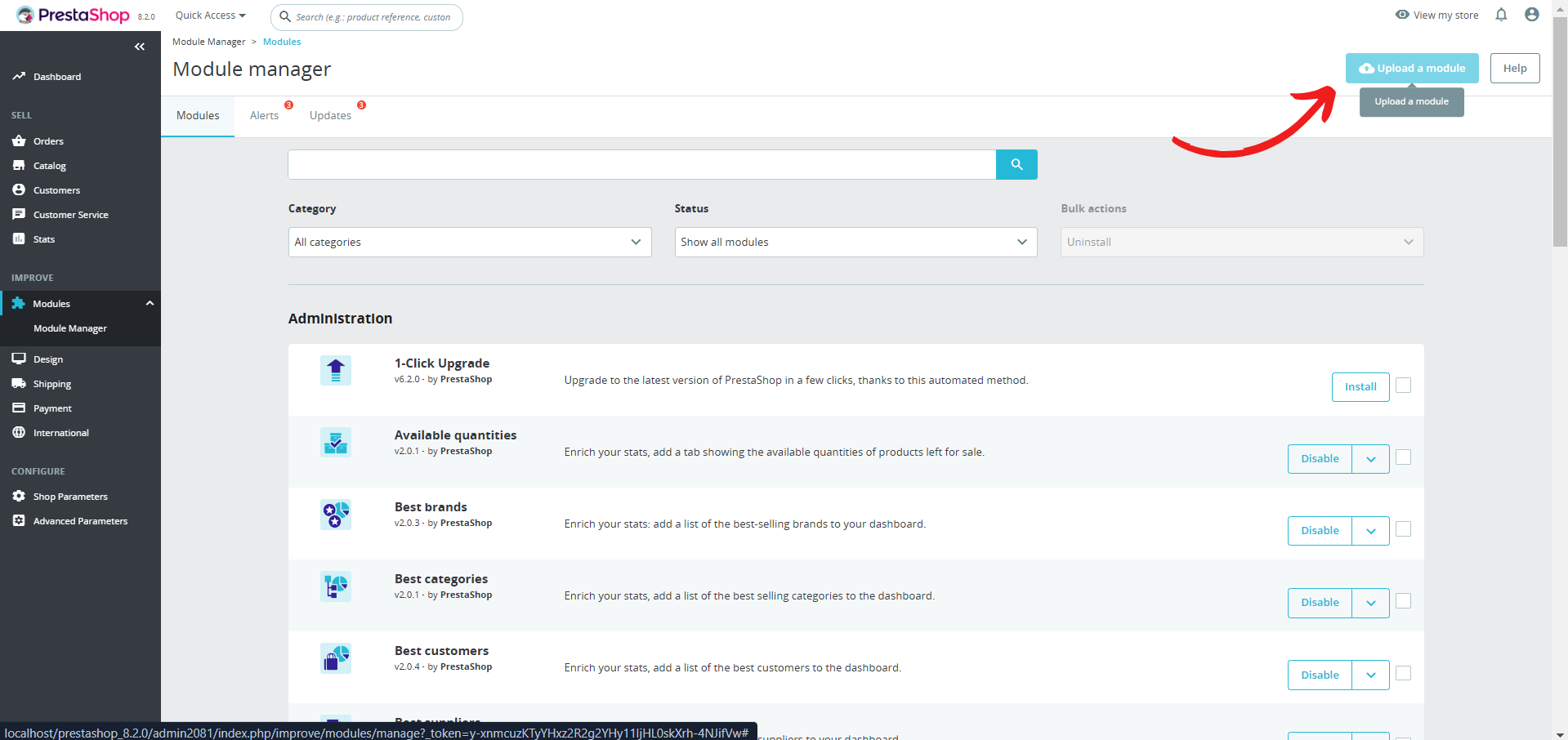The image size is (1568, 740).
Task: Tick the Available quantities checkbox
Action: [1402, 457]
